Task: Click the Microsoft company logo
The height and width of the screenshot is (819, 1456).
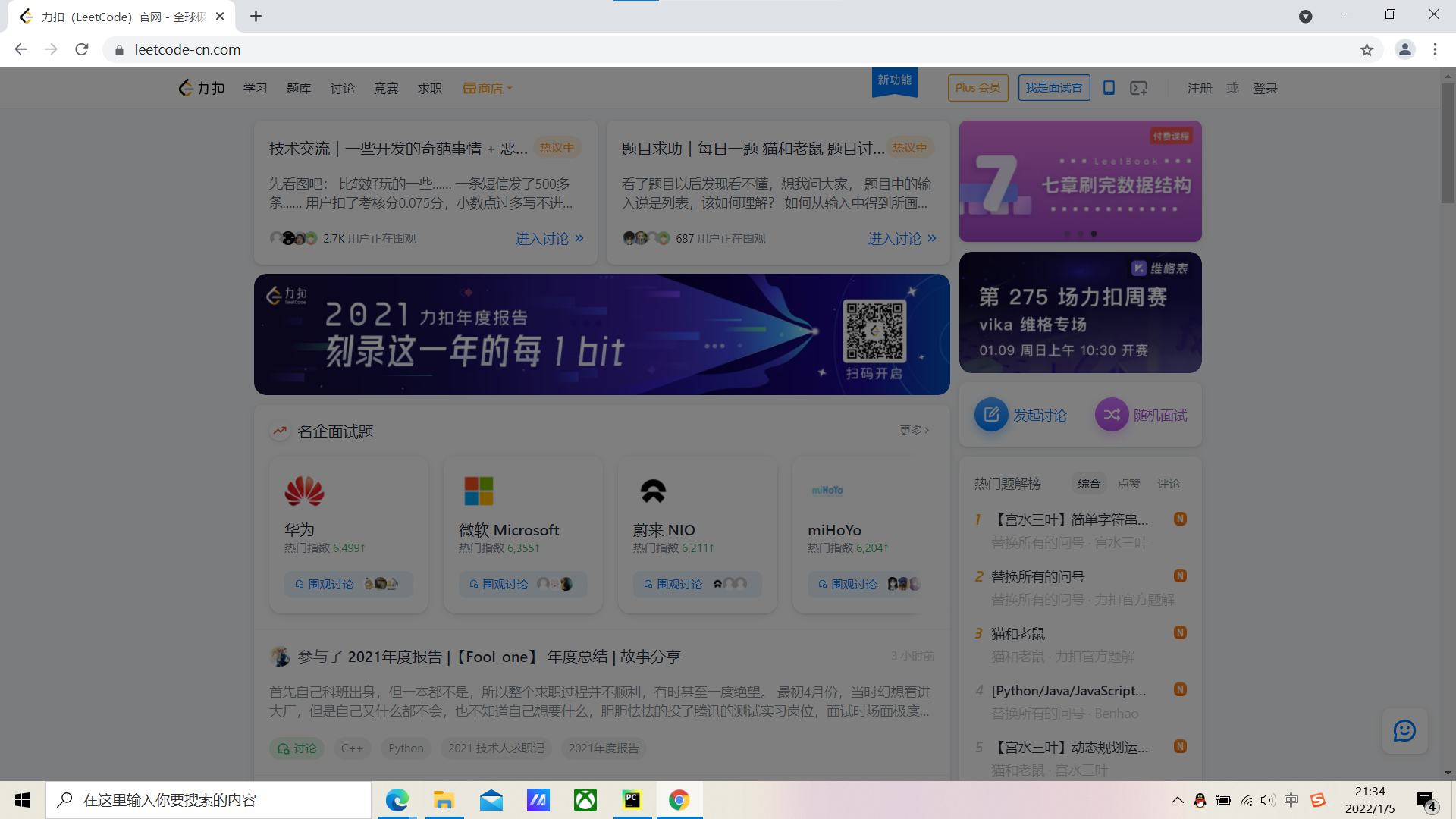Action: click(x=479, y=491)
